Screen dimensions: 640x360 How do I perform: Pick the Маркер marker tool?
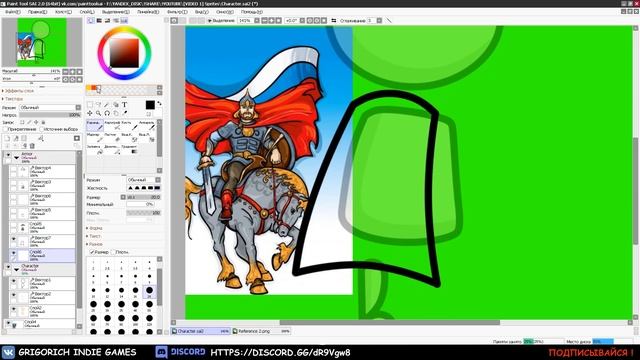(95, 137)
